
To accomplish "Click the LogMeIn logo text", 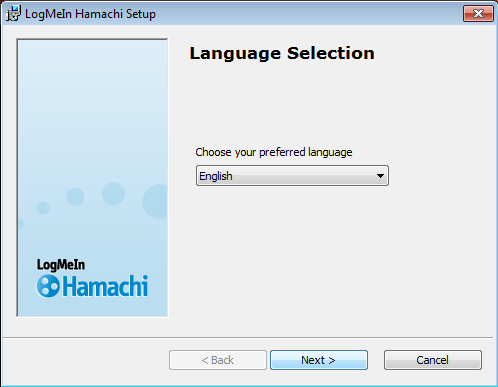I will [x=61, y=265].
